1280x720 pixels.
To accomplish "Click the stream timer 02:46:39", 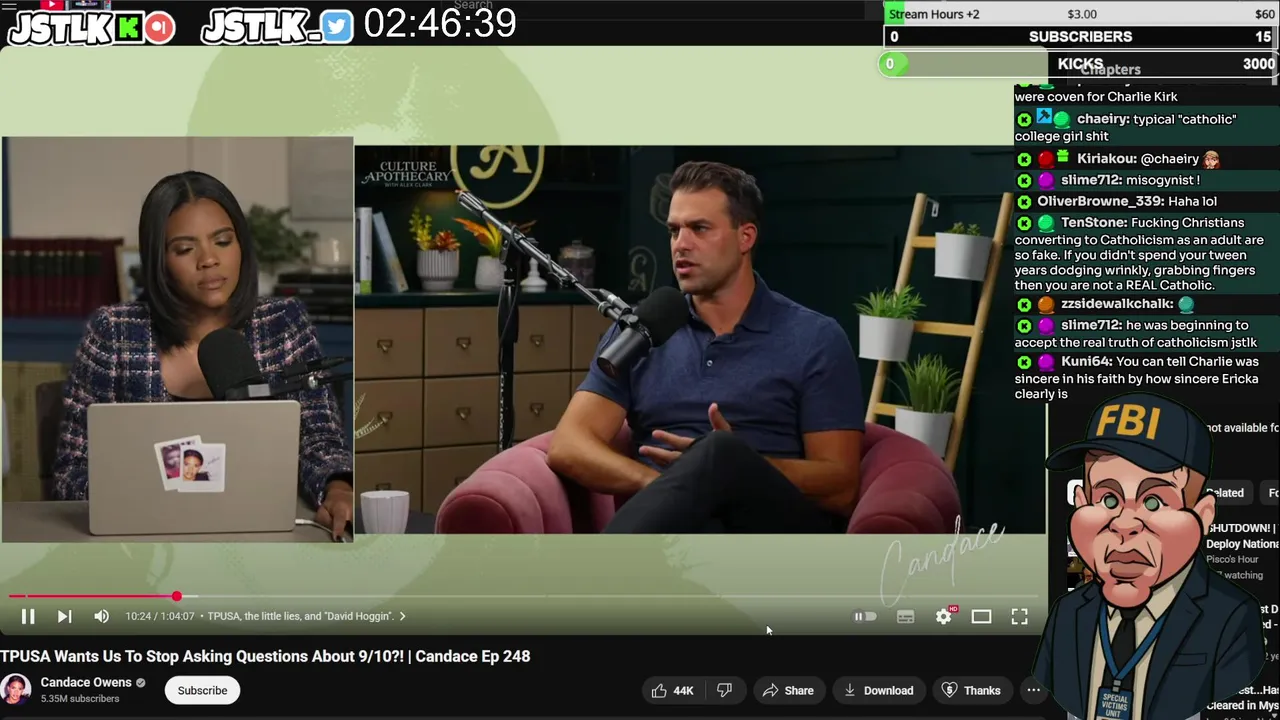I will coord(440,24).
